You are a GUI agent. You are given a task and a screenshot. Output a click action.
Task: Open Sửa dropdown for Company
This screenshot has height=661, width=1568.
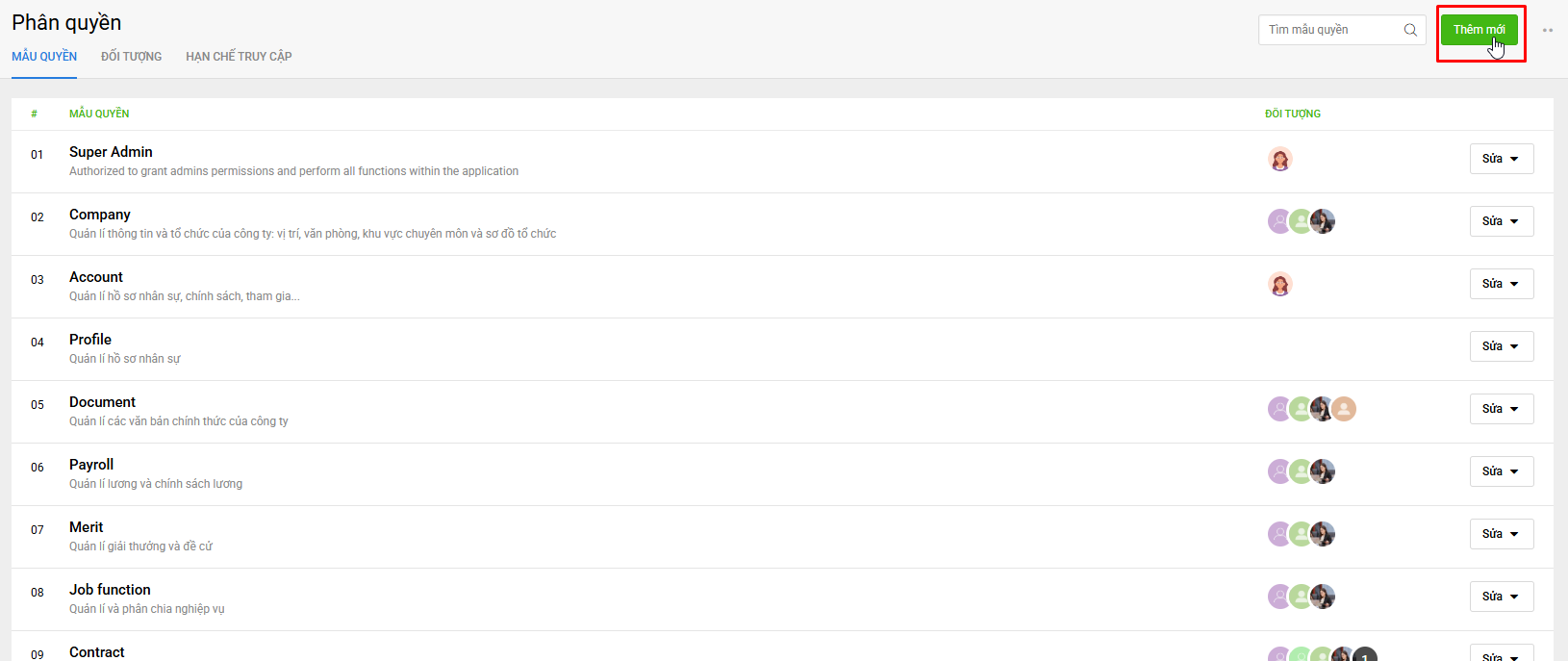click(1502, 221)
